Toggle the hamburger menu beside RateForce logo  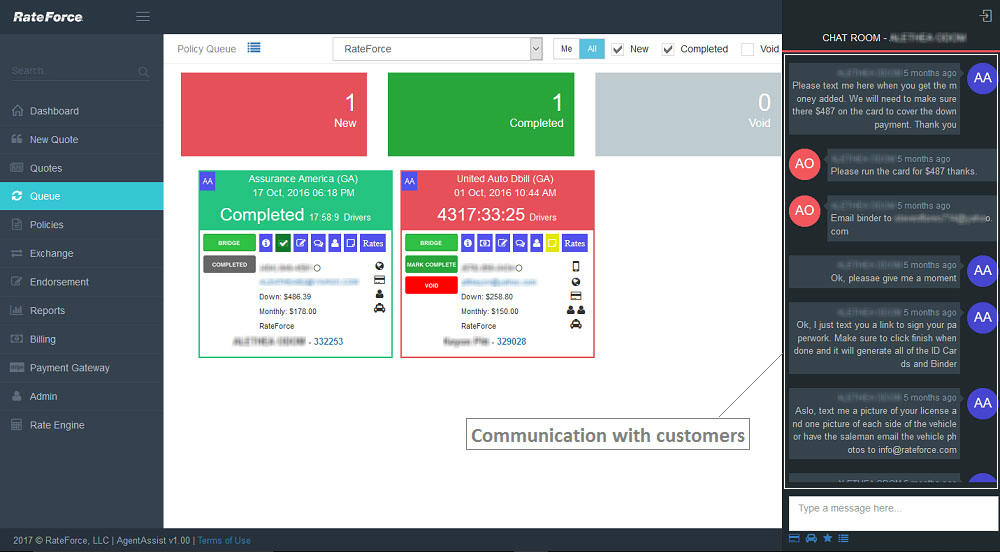[143, 17]
